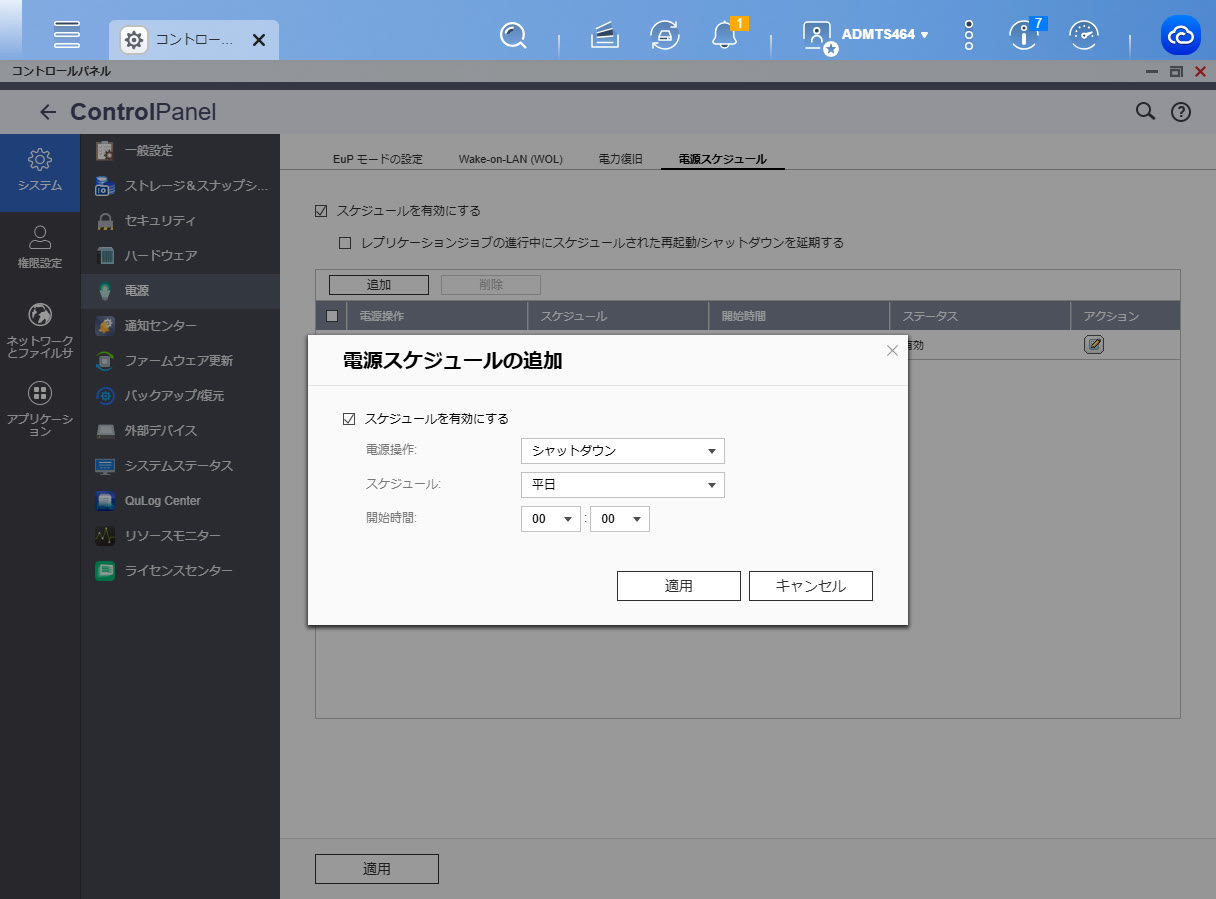Click the back arrow beside ControlPanel
The width and height of the screenshot is (1216, 899).
click(47, 112)
